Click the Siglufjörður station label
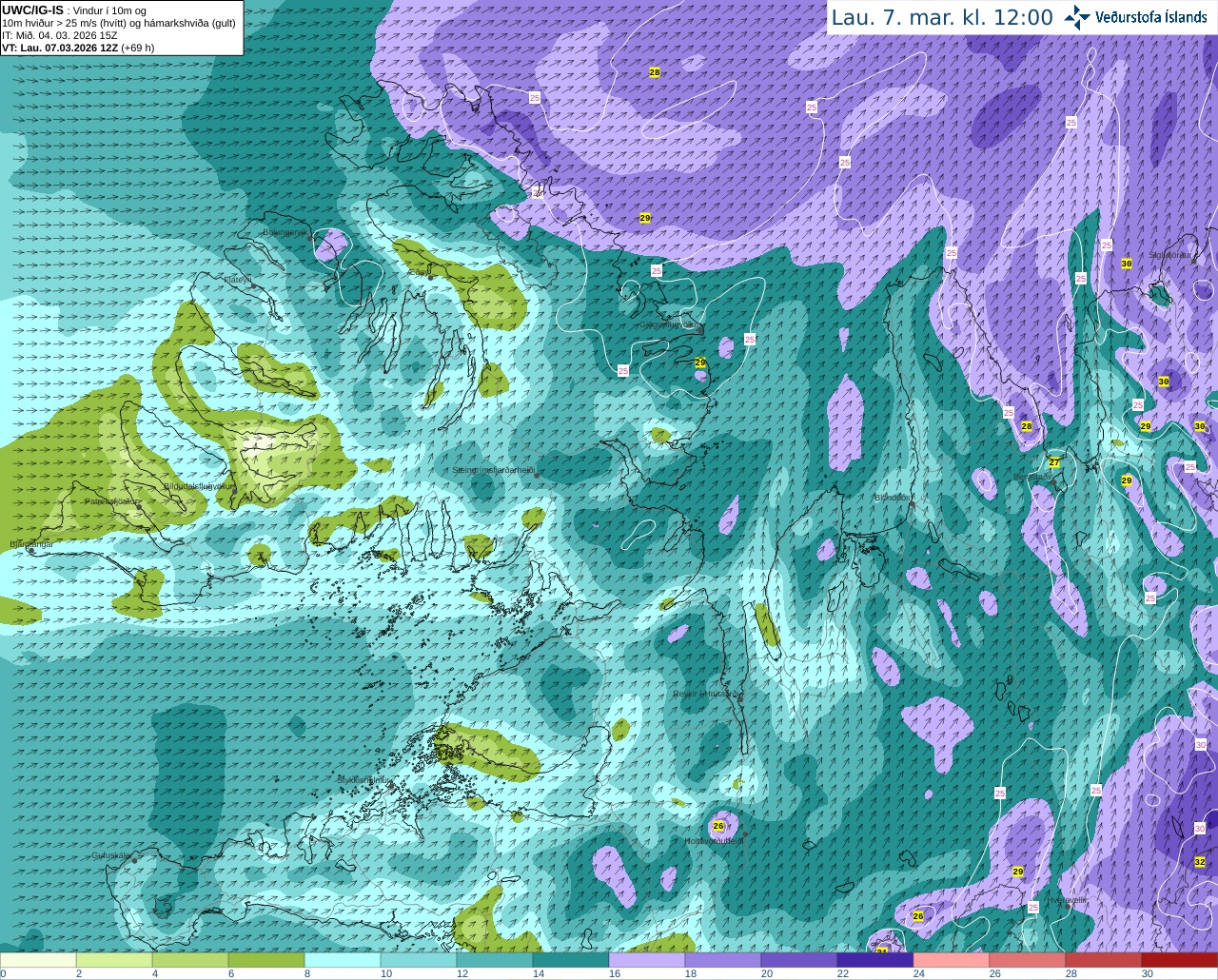 (x=1169, y=255)
